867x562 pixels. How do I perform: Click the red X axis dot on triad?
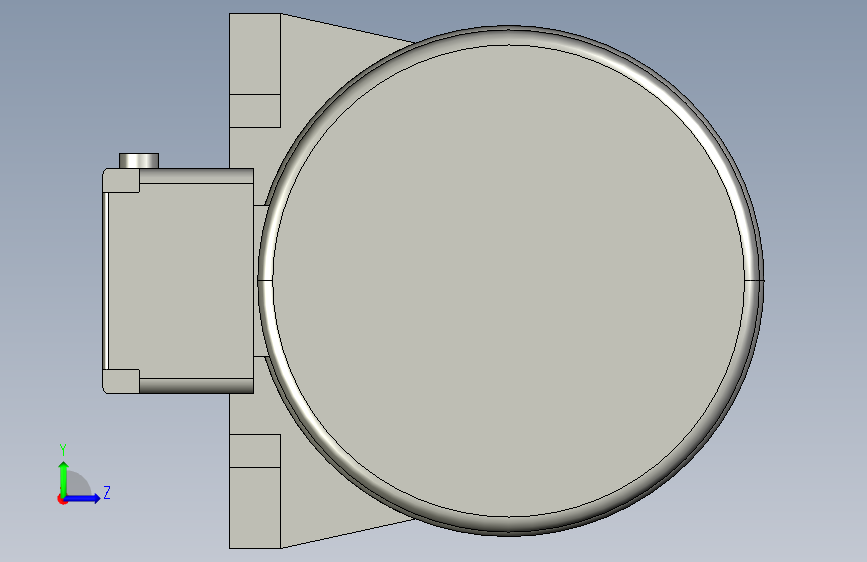pyautogui.click(x=62, y=500)
